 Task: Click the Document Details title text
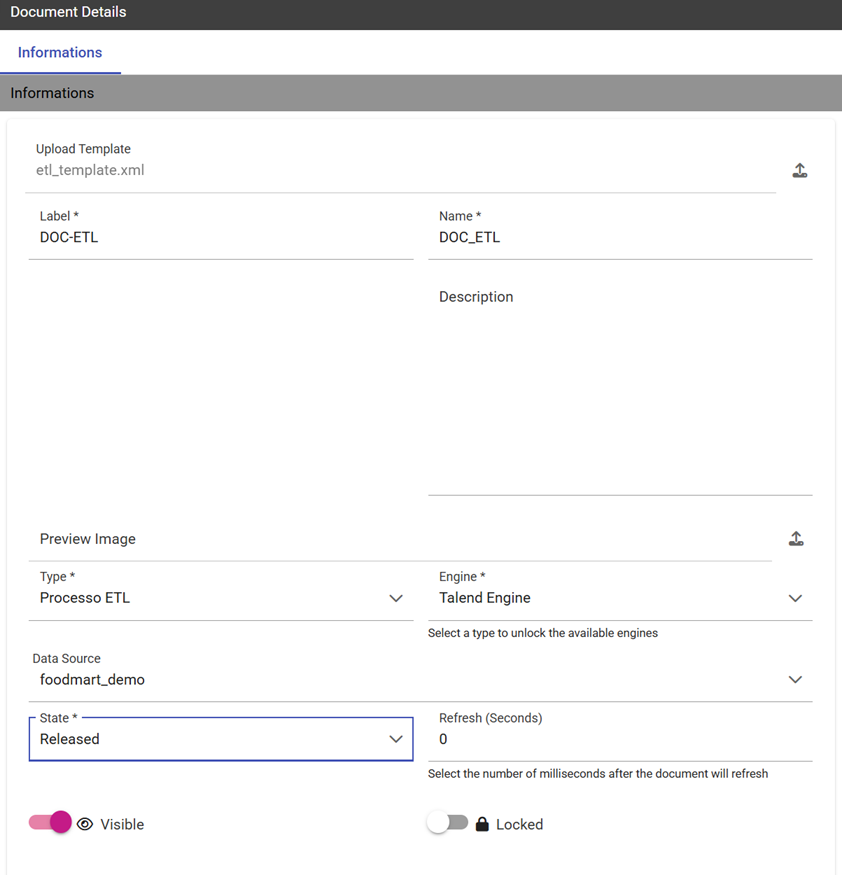[x=68, y=12]
